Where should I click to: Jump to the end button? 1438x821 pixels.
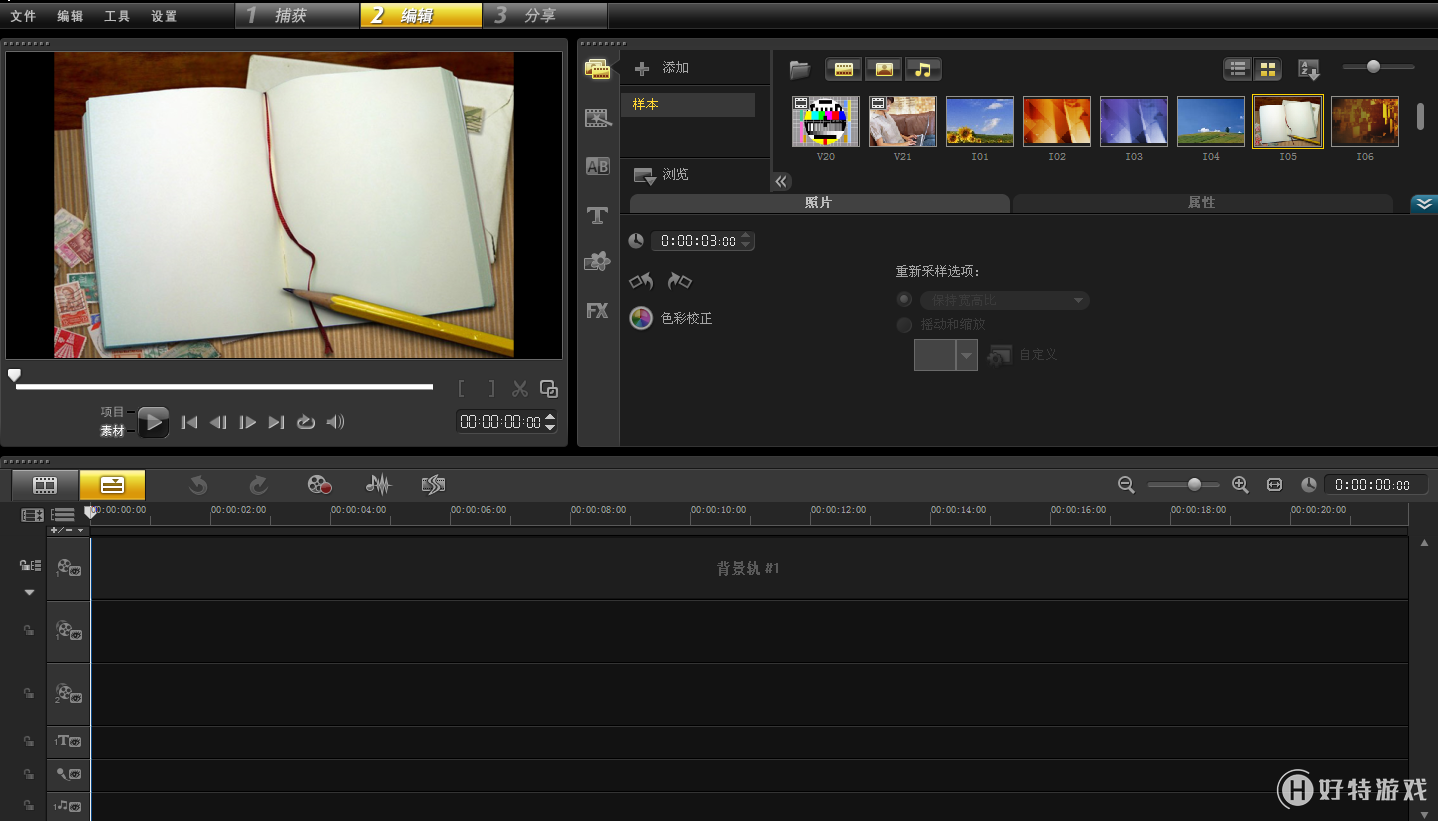(277, 422)
